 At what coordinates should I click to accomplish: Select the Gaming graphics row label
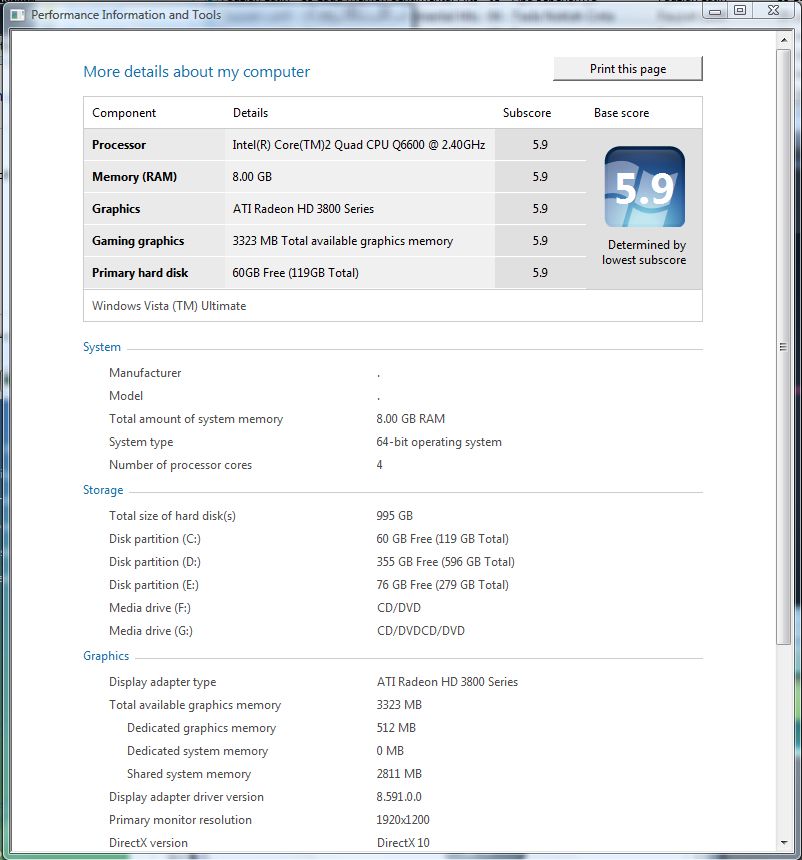138,241
